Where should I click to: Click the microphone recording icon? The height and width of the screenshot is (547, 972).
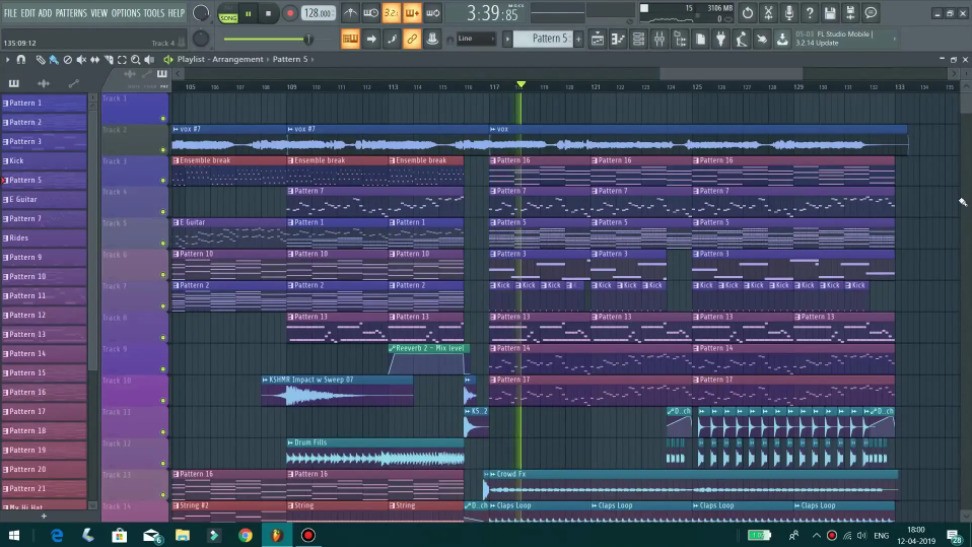[789, 13]
